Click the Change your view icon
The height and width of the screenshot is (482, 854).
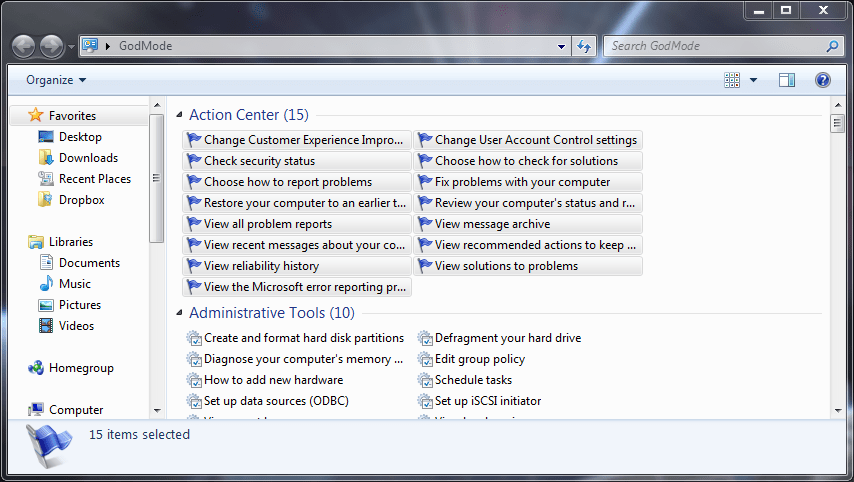click(732, 80)
